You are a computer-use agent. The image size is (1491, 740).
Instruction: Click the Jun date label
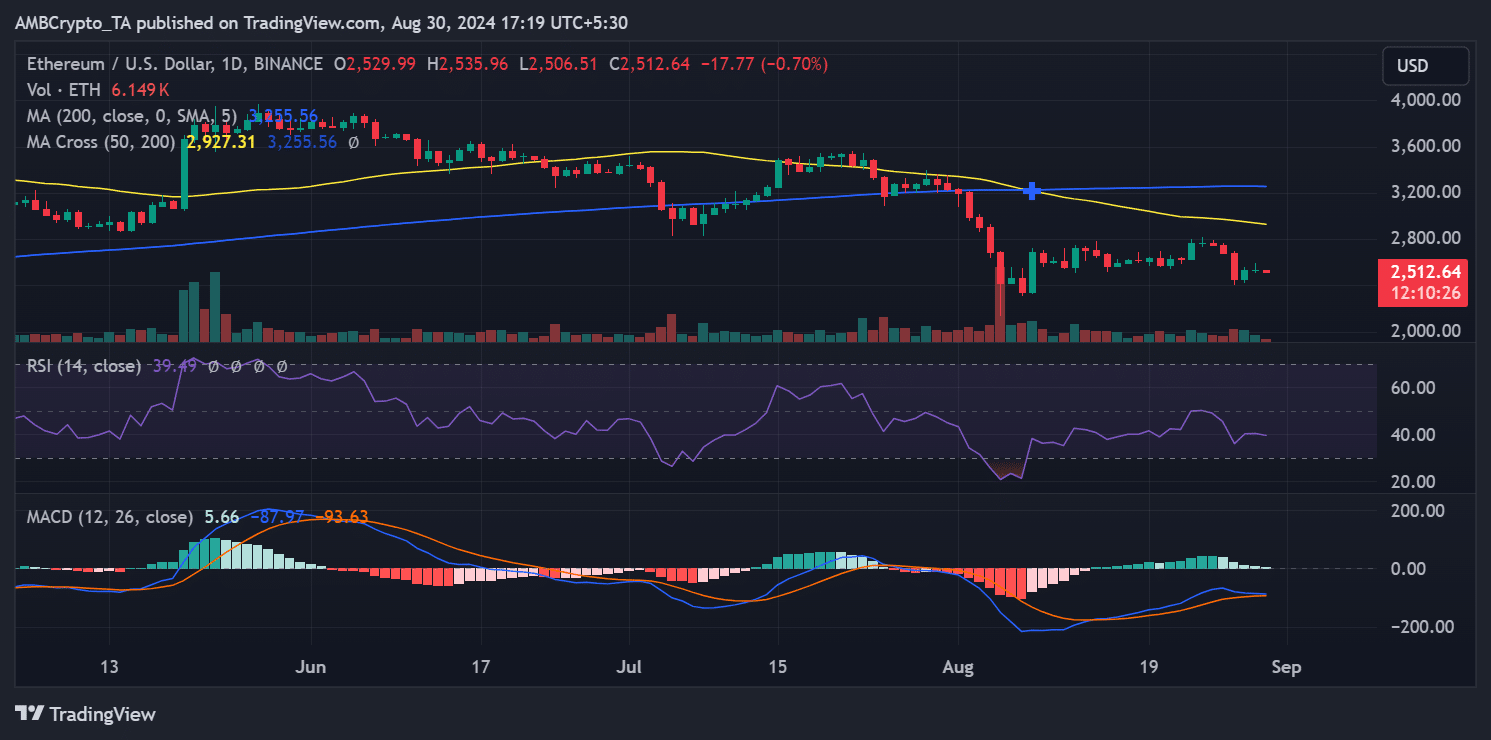[312, 668]
